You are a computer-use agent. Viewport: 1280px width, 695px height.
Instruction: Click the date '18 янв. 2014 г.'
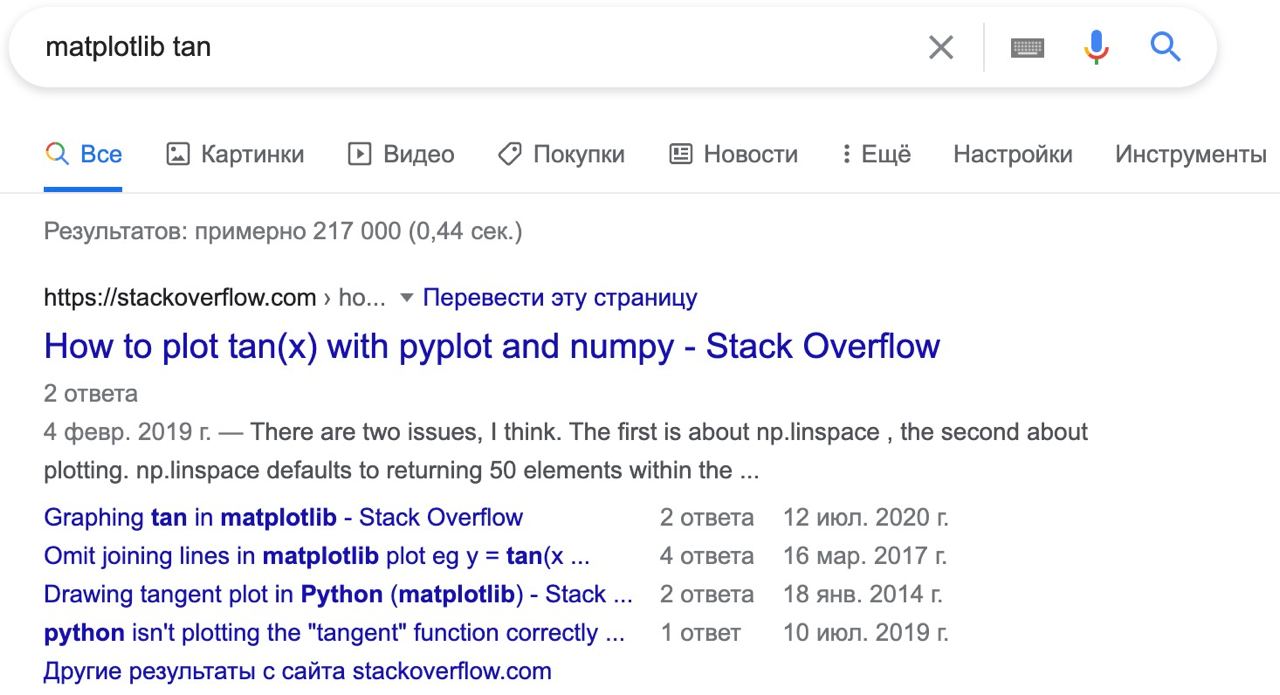click(x=863, y=594)
